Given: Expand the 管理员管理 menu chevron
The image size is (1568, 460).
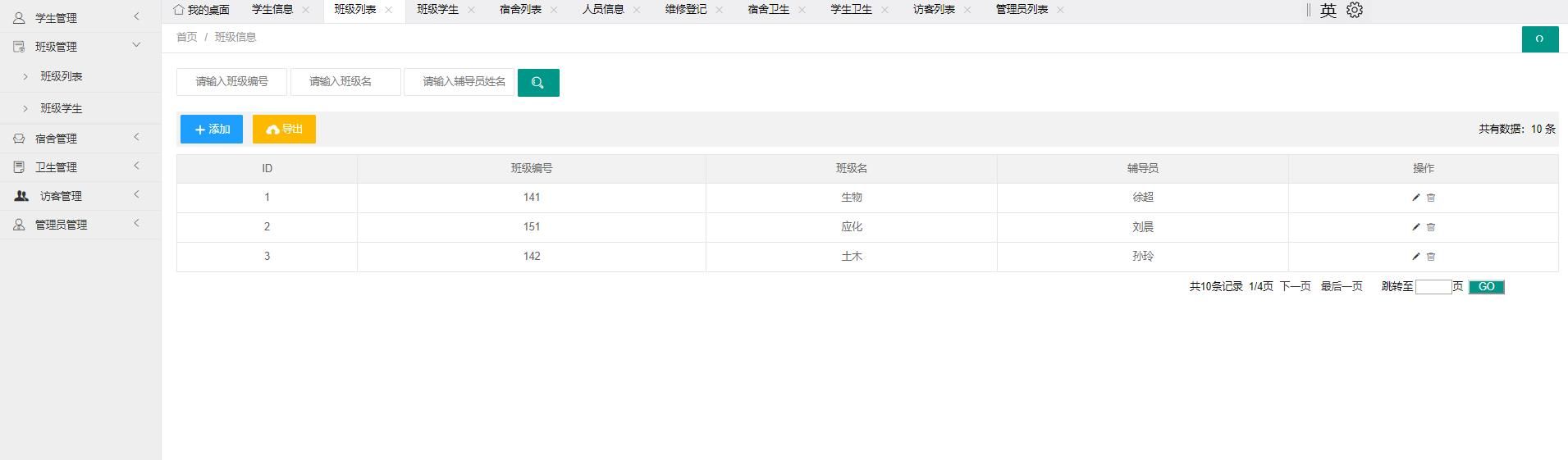Looking at the screenshot, I should (136, 223).
